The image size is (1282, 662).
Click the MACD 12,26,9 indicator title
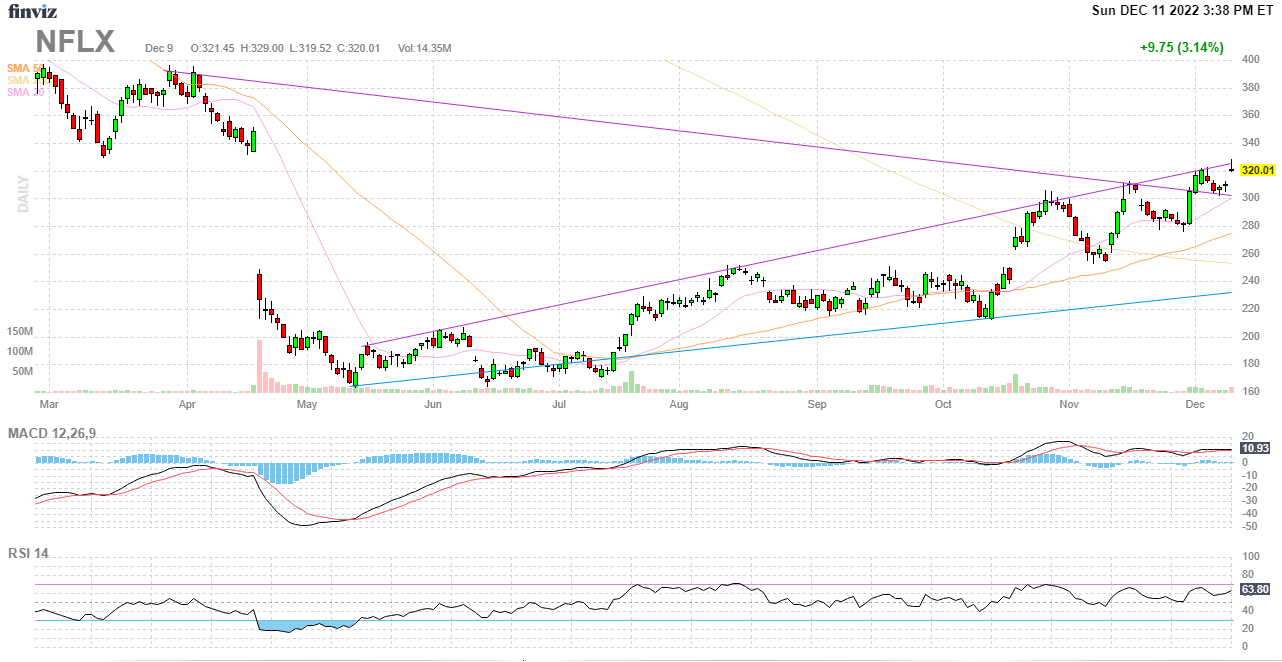(x=59, y=433)
